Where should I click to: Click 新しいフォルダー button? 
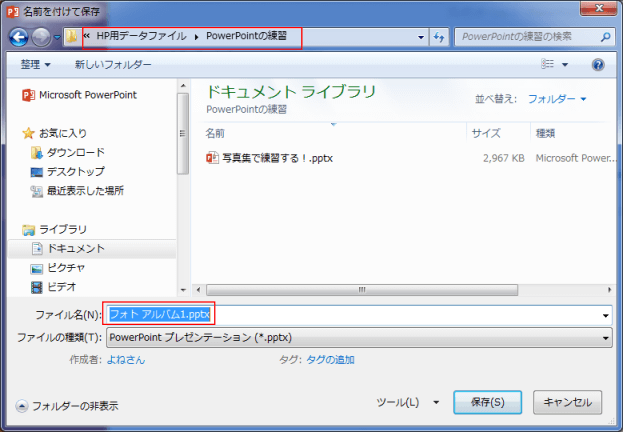click(x=113, y=64)
